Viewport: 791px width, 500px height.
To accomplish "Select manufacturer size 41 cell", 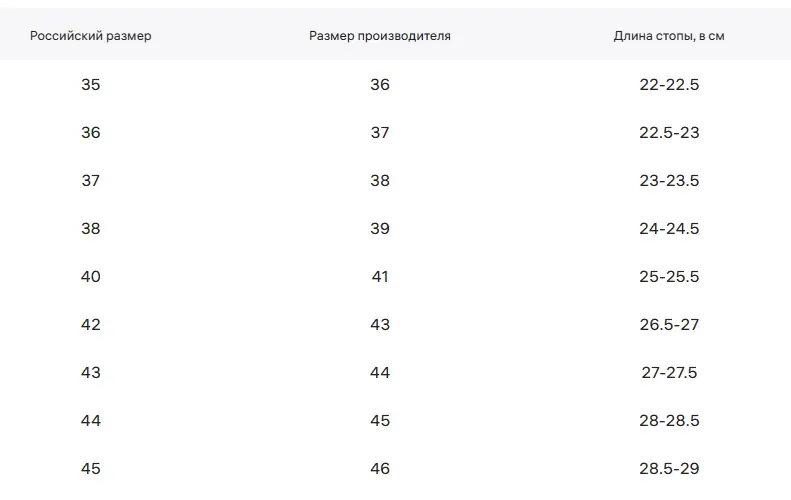I will pyautogui.click(x=380, y=277).
